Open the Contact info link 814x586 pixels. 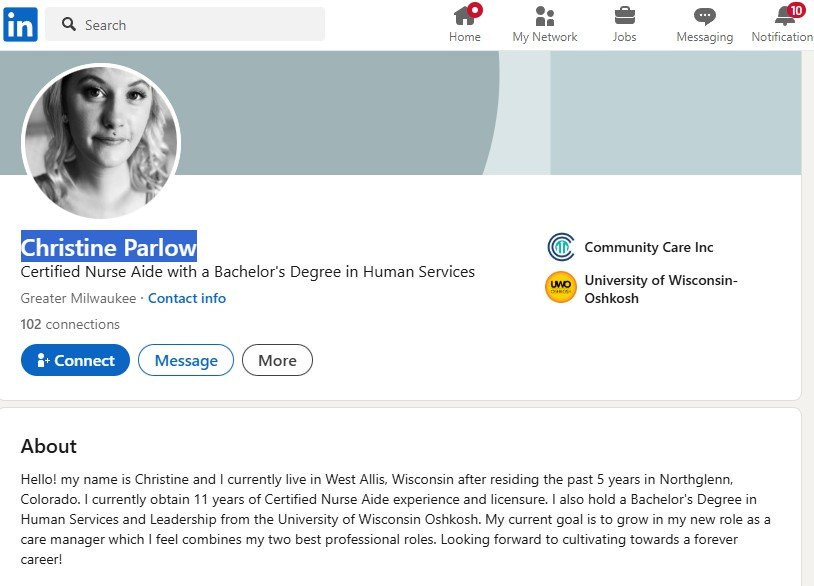pyautogui.click(x=187, y=298)
